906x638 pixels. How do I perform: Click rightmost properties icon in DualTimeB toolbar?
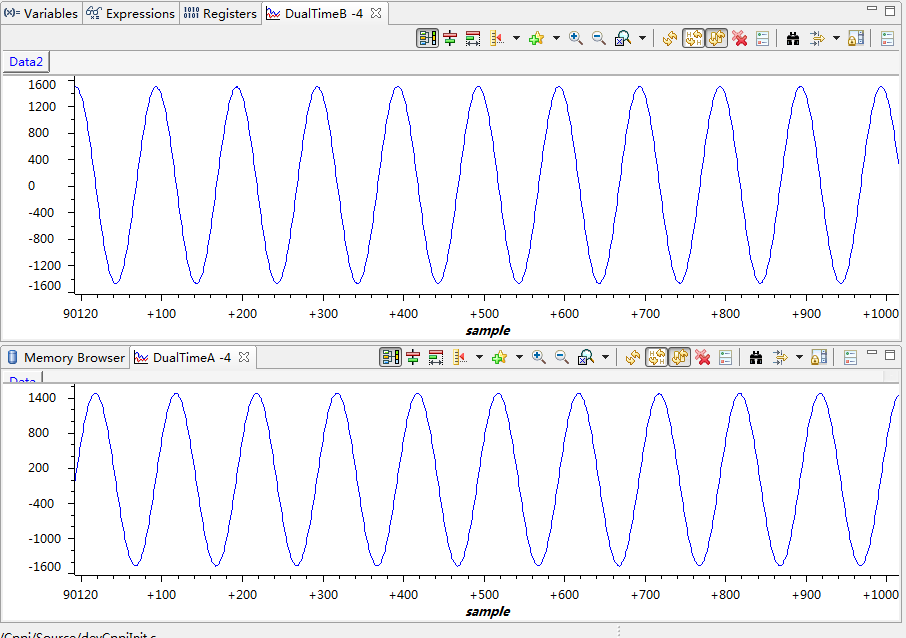click(888, 39)
